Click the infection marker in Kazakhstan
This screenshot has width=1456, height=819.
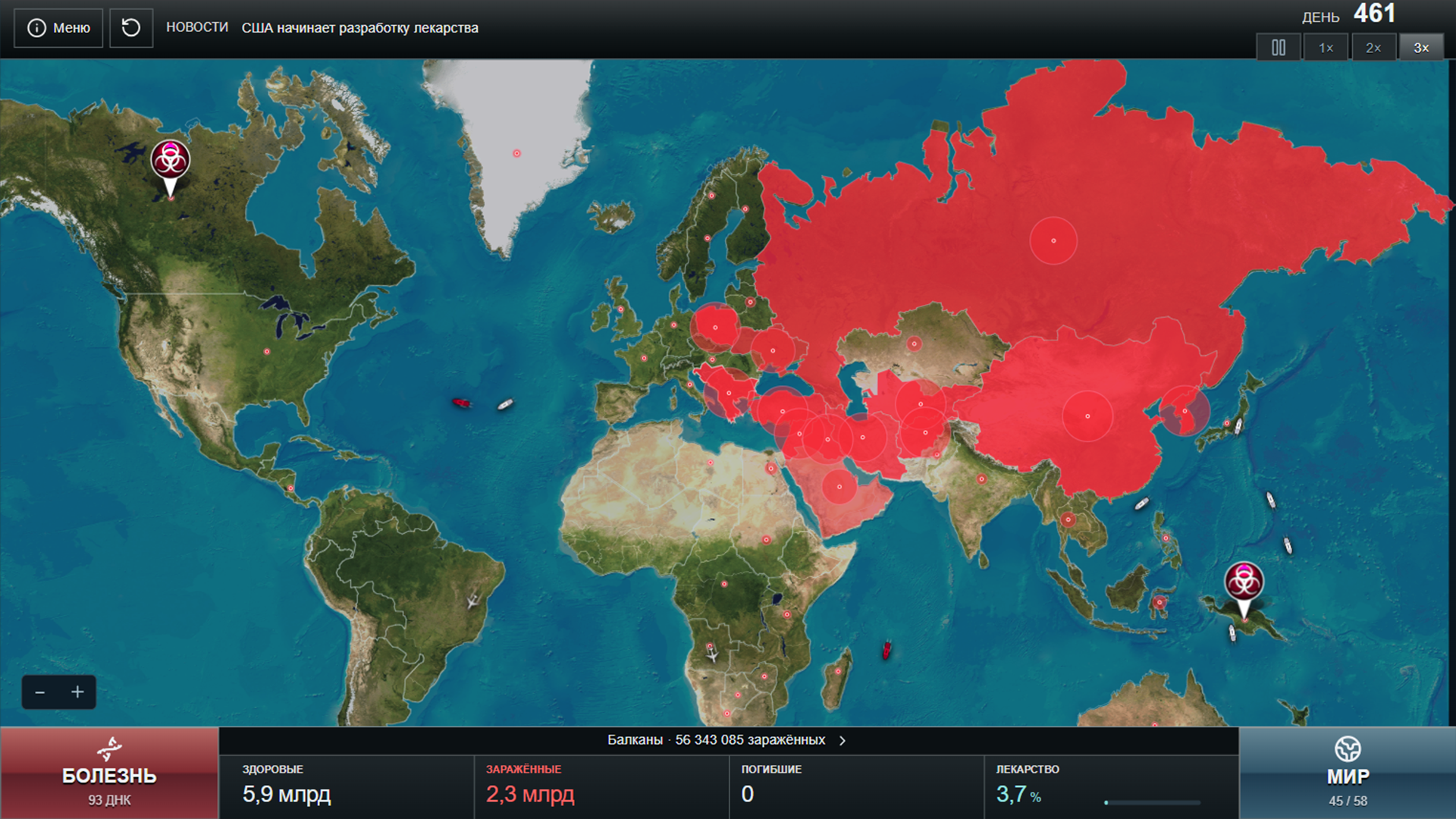(x=915, y=344)
